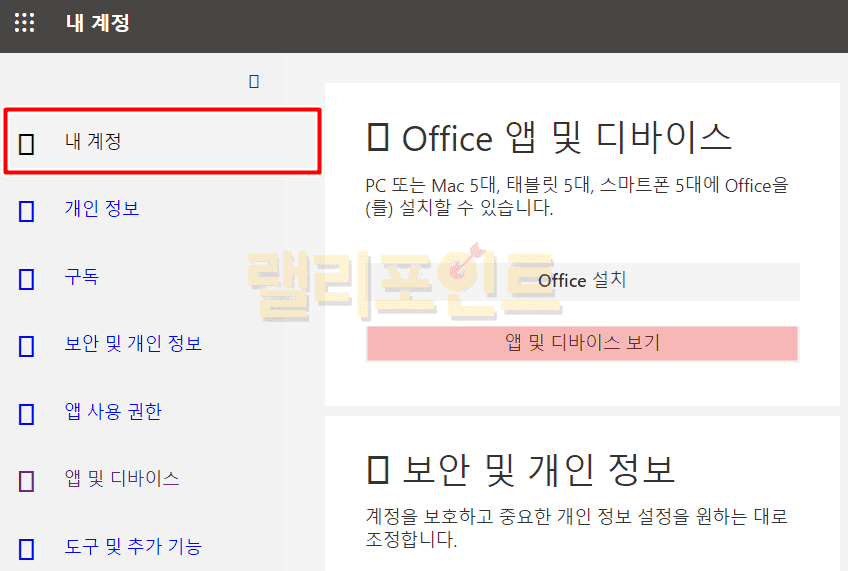This screenshot has width=848, height=571.
Task: Click the 앱 및 디바이스 sidebar icon
Action: pyautogui.click(x=27, y=480)
